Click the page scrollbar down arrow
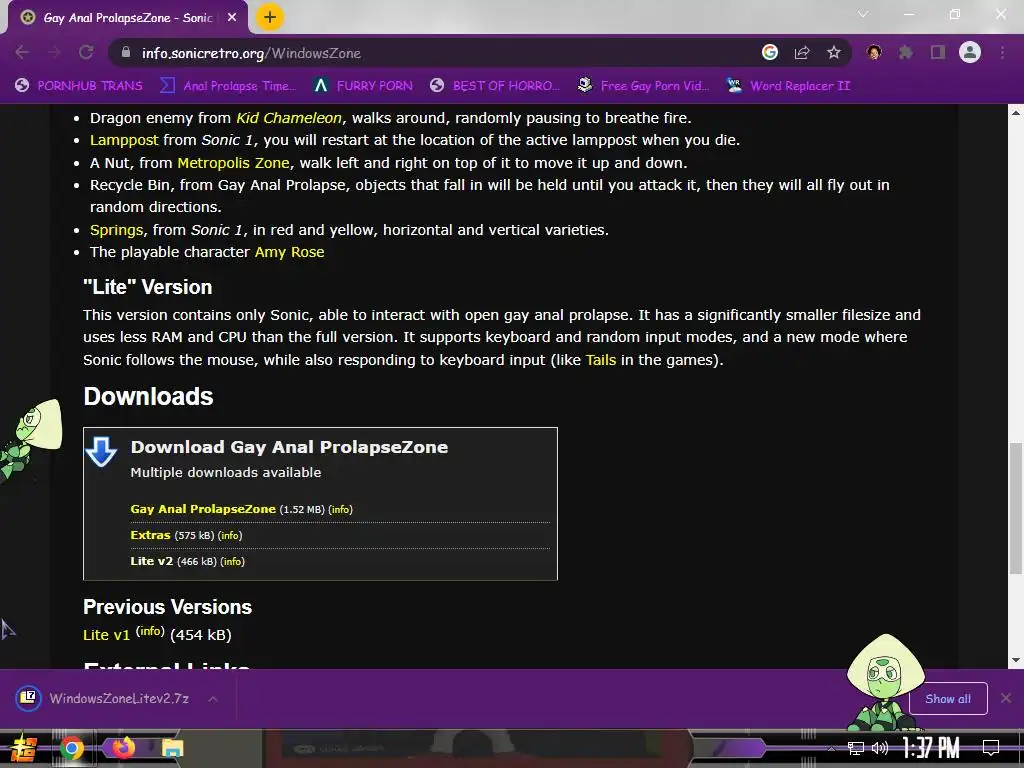 coord(1016,660)
